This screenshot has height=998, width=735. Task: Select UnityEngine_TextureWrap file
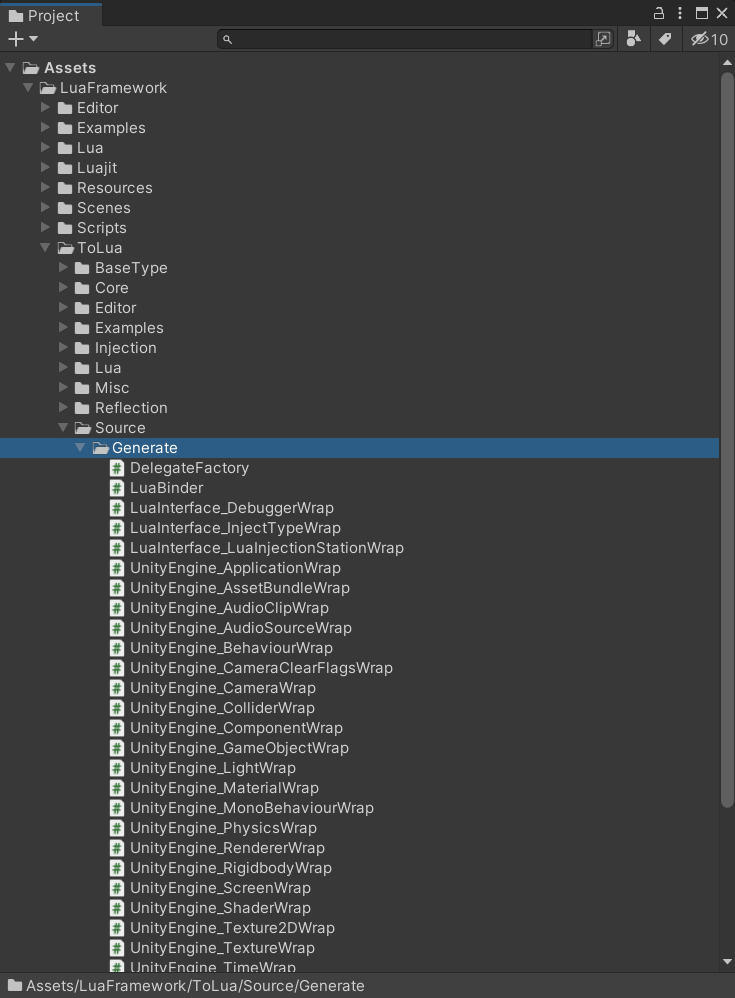coord(222,948)
